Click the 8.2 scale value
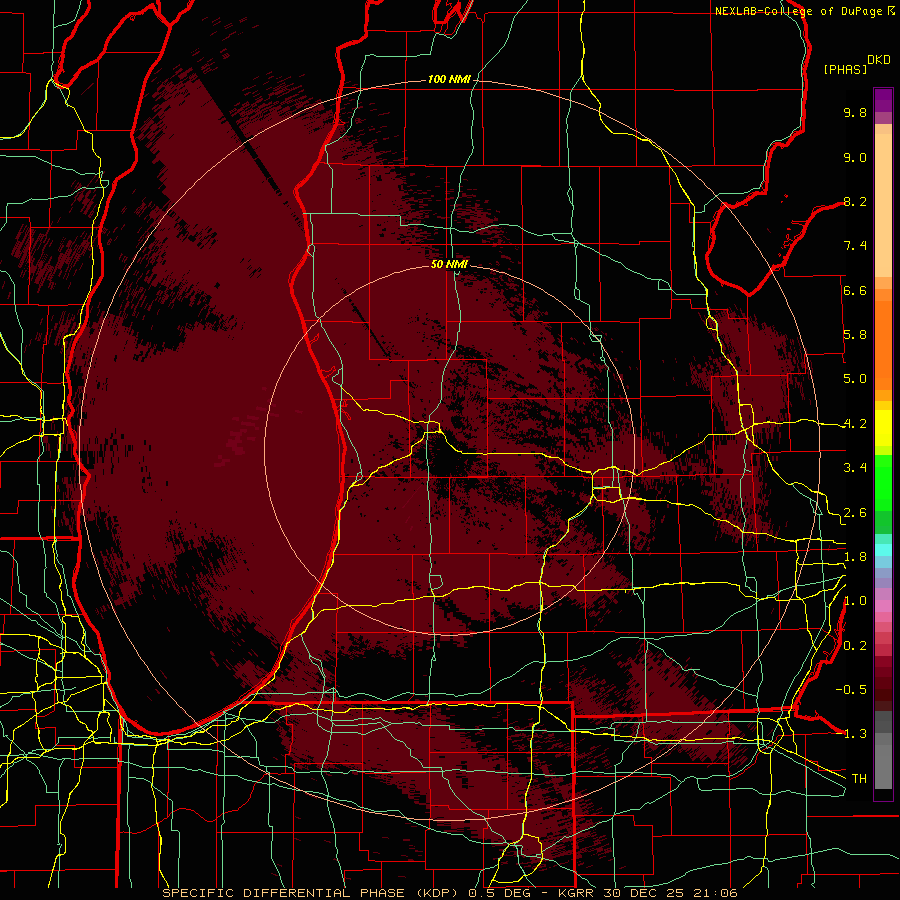The width and height of the screenshot is (900, 900). click(x=855, y=201)
